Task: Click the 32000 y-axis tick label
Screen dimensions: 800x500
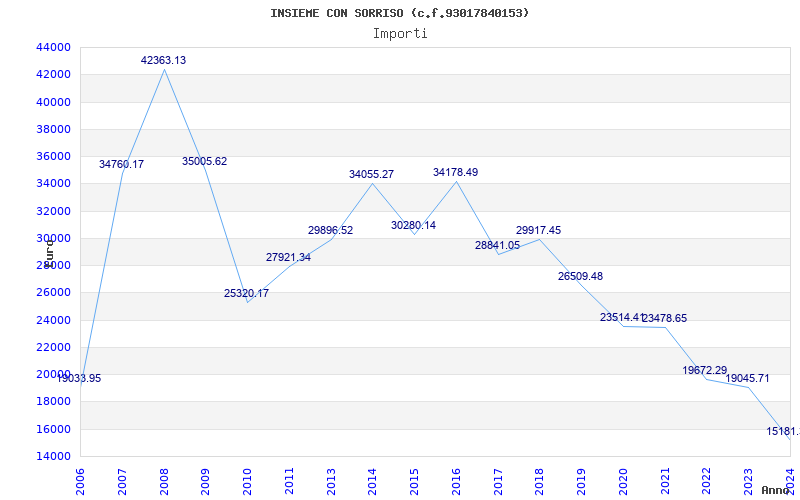Action: coord(53,211)
